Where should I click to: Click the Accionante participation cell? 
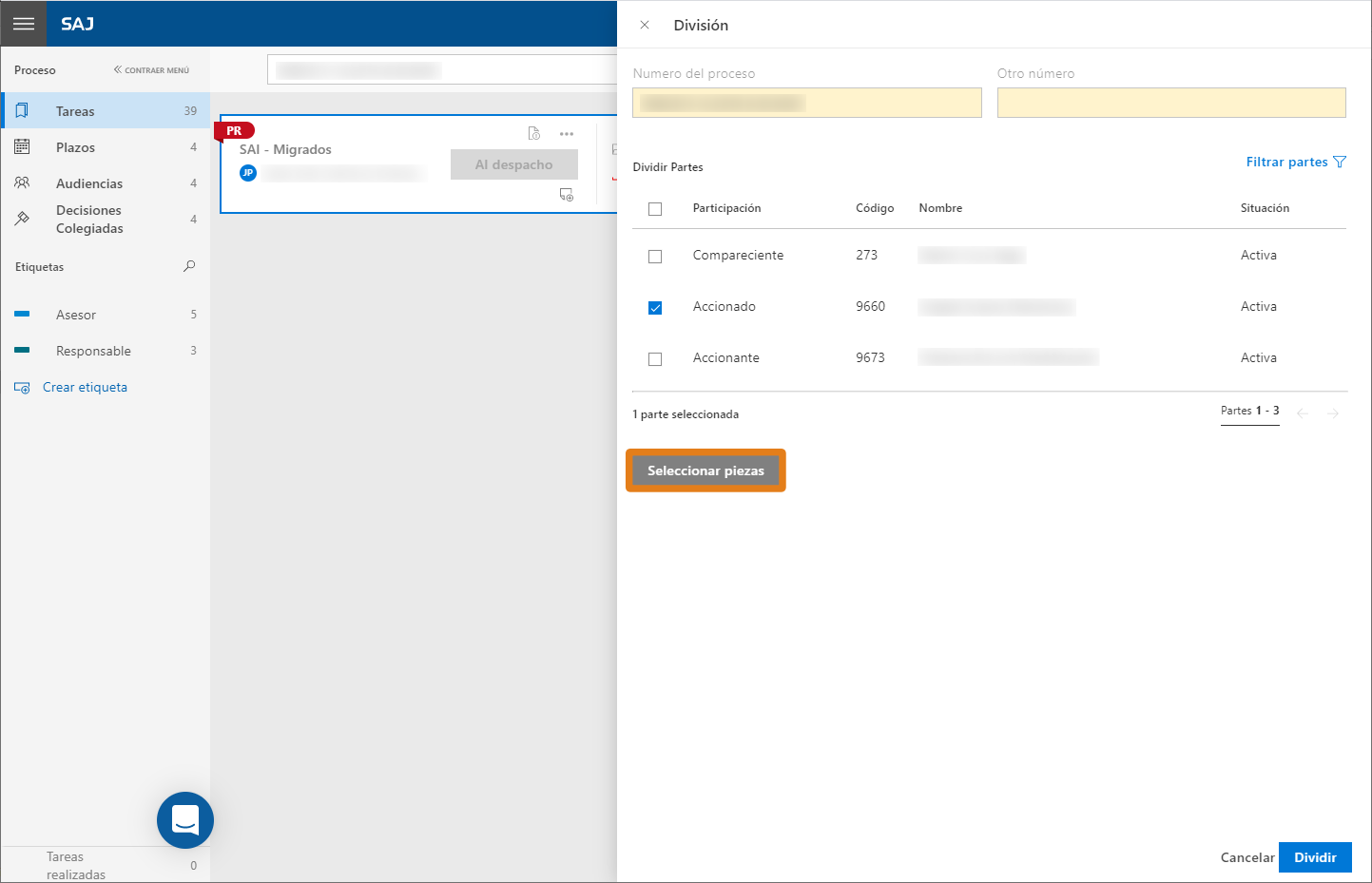[726, 357]
